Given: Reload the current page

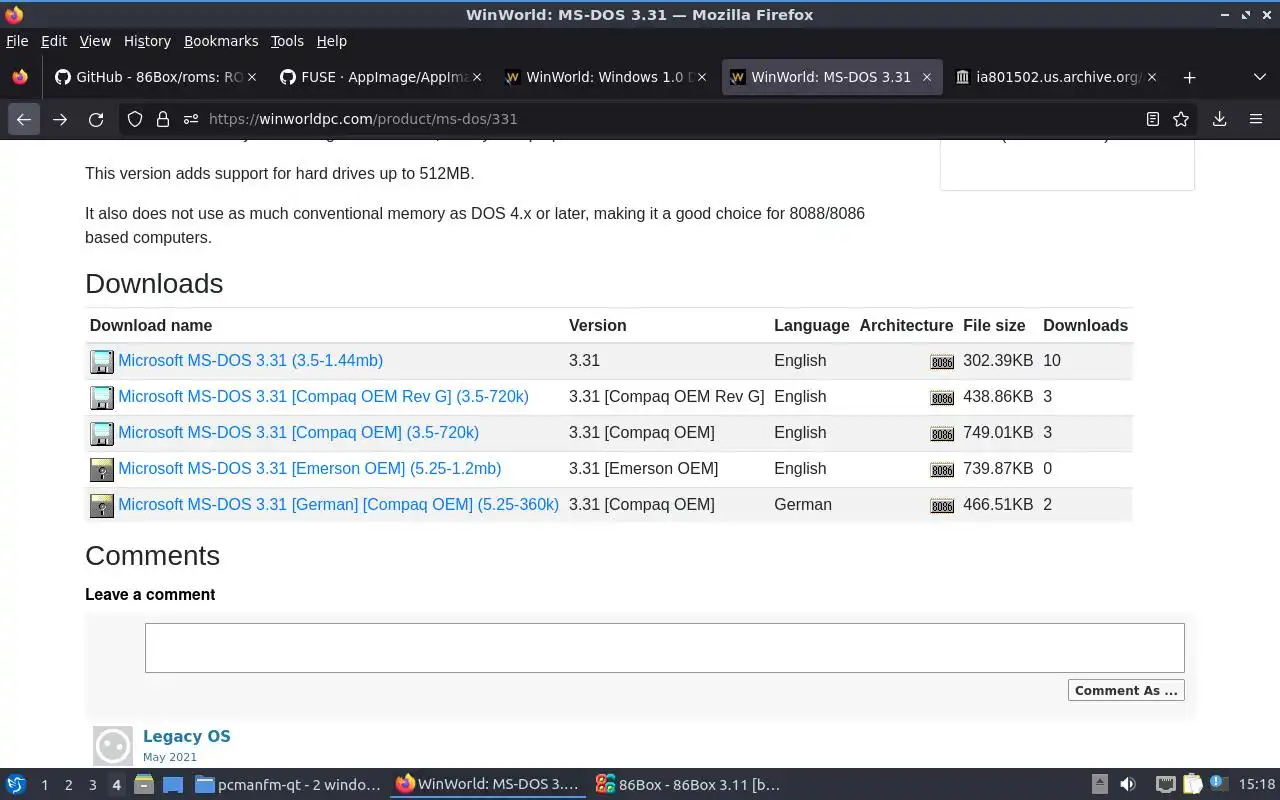Looking at the screenshot, I should coord(96,119).
